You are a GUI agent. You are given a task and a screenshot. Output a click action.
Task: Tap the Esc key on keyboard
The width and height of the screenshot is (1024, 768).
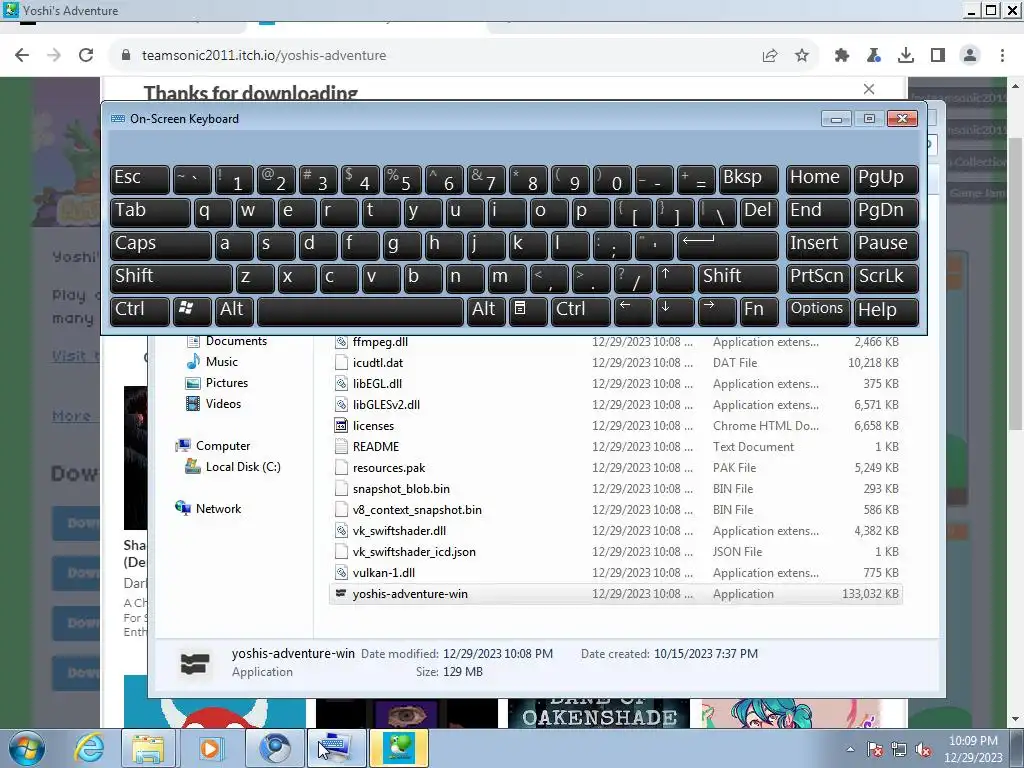140,179
